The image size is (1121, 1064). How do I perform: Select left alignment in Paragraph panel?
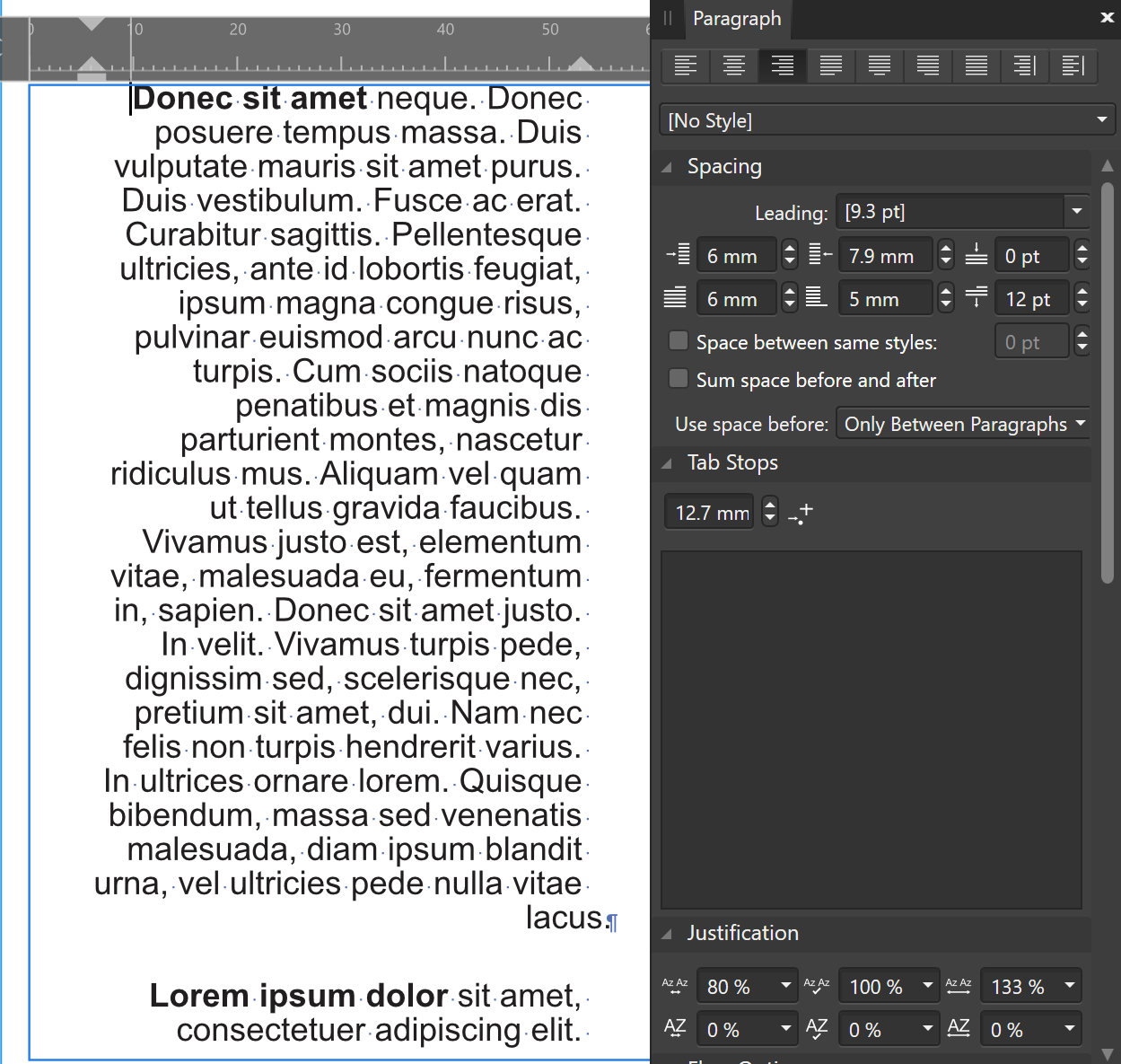pos(685,66)
